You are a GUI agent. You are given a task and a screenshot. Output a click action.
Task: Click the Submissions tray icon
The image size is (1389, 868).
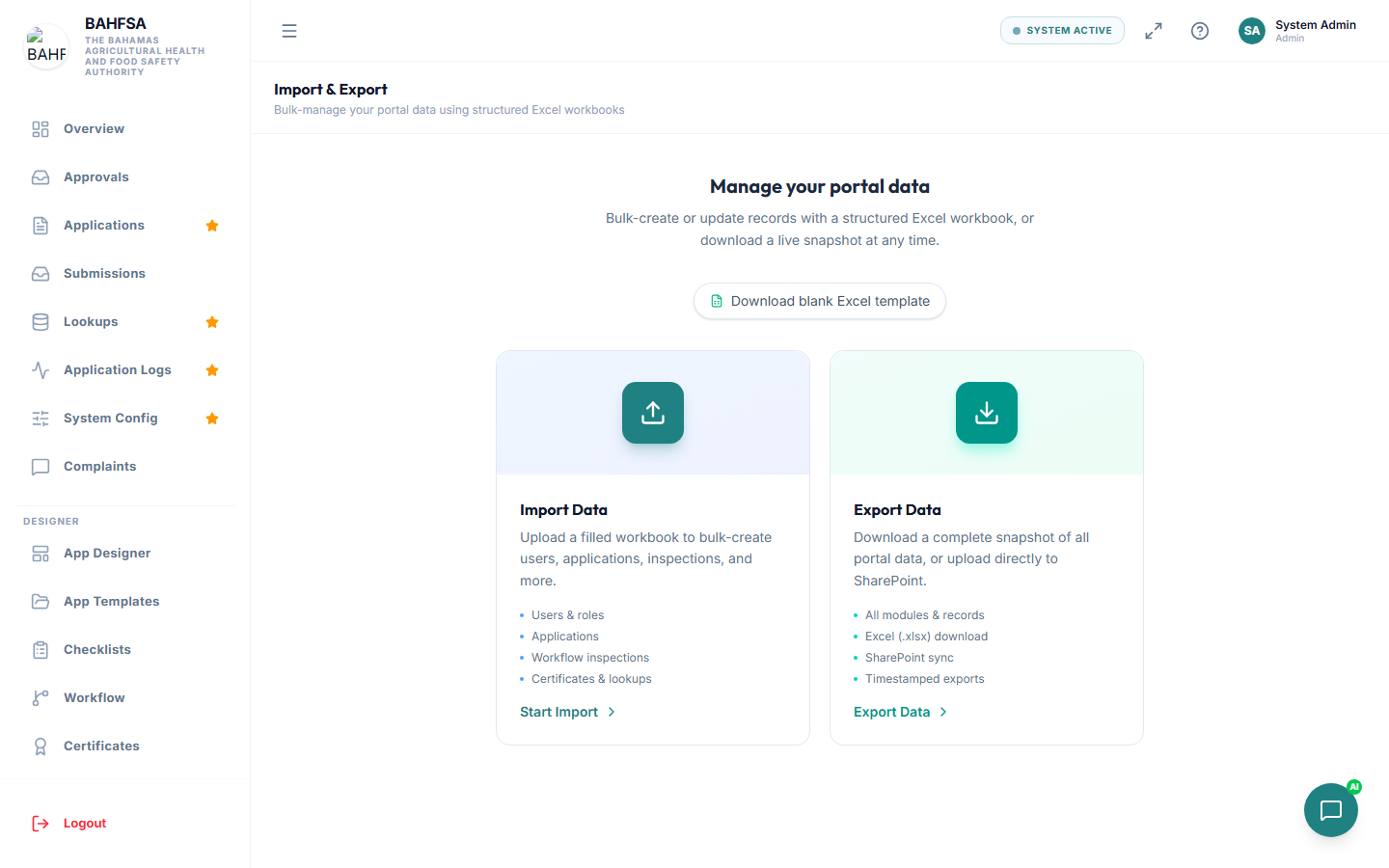click(41, 274)
